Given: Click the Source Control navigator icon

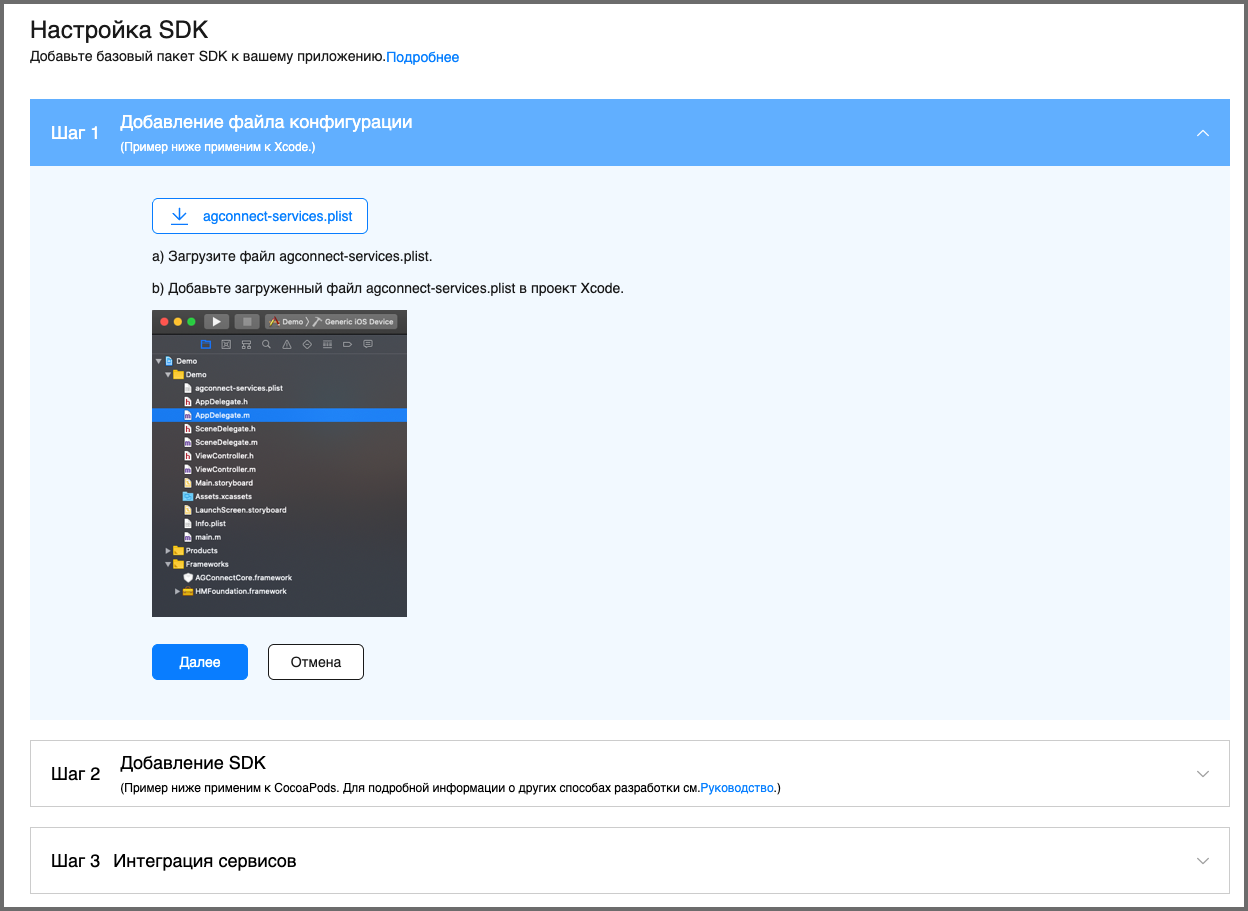Looking at the screenshot, I should tap(226, 344).
